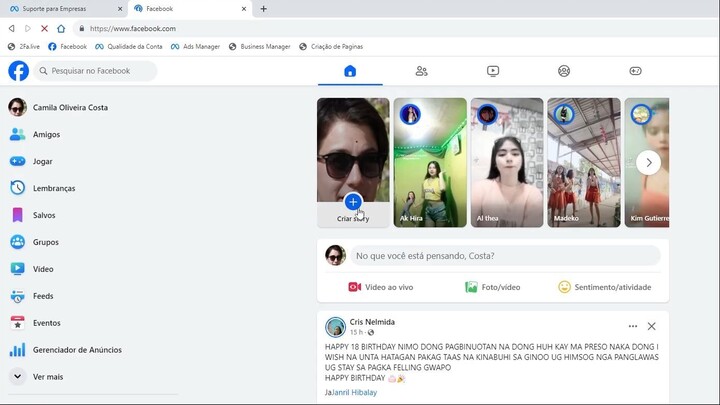The height and width of the screenshot is (405, 720).
Task: Click the Grupos icon in sidebar
Action: tap(17, 242)
